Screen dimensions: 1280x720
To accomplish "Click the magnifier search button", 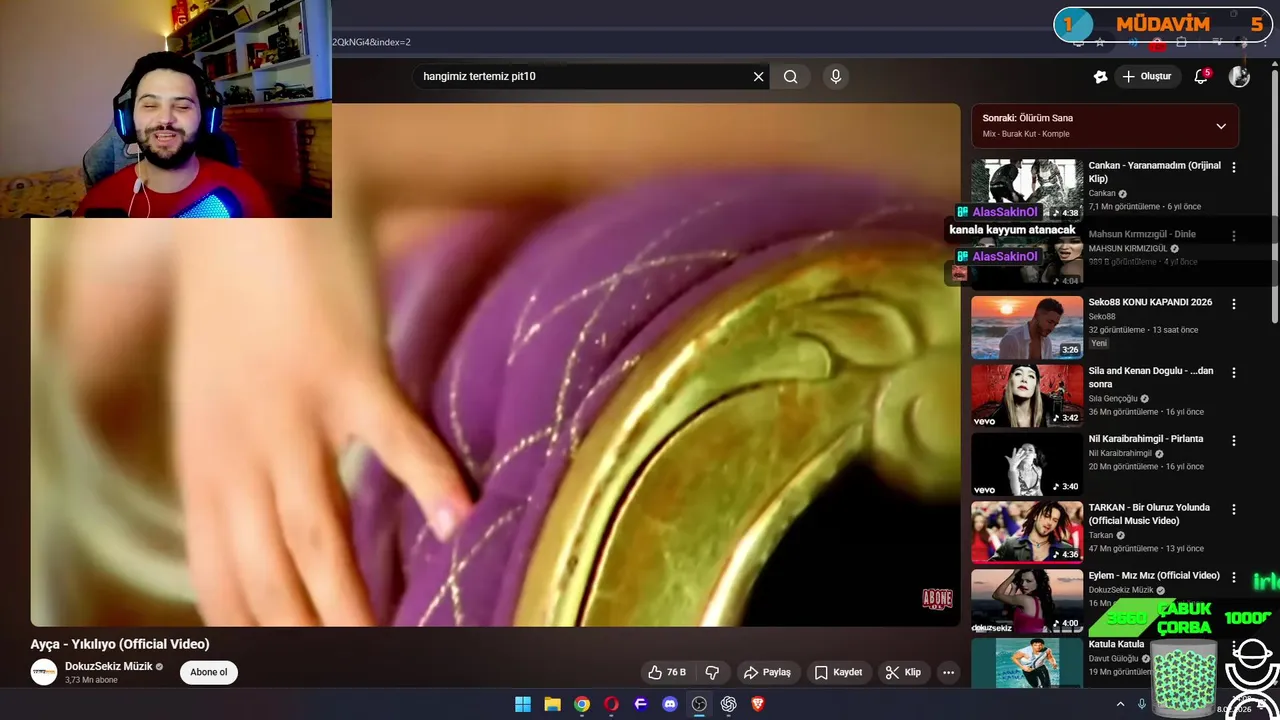I will pyautogui.click(x=791, y=77).
